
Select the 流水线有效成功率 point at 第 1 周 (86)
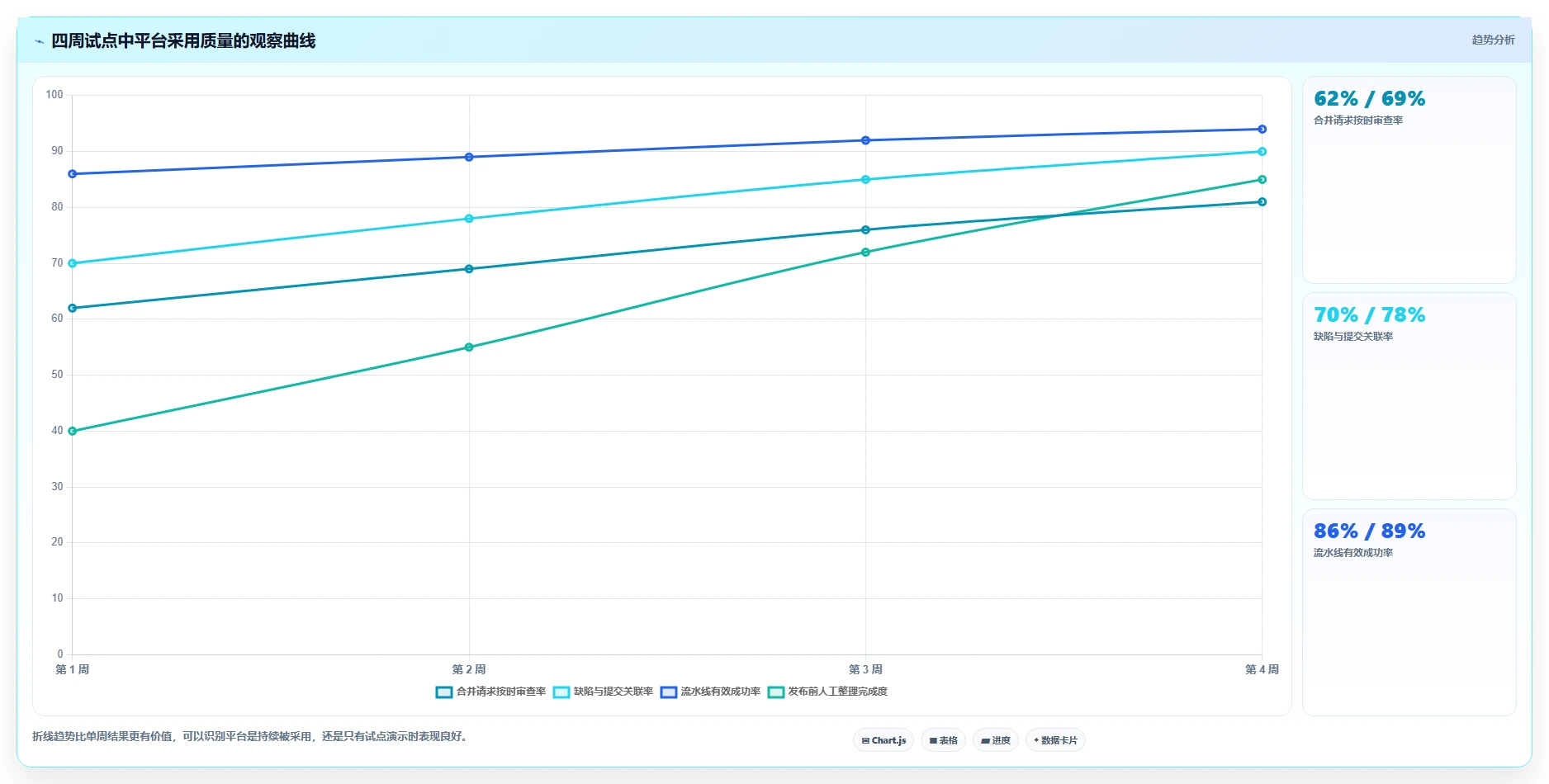73,174
